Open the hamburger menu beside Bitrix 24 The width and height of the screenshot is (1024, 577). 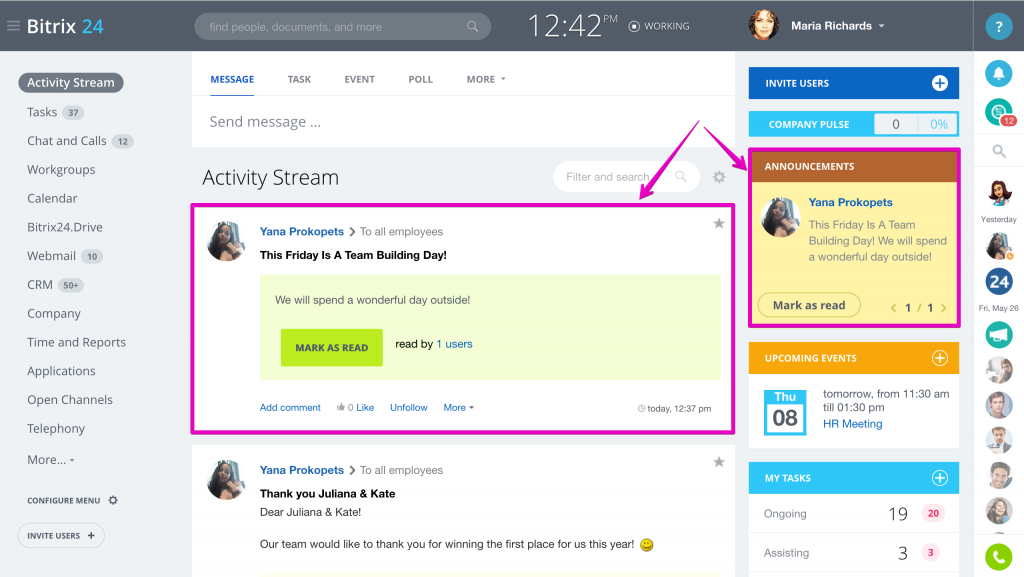13,26
